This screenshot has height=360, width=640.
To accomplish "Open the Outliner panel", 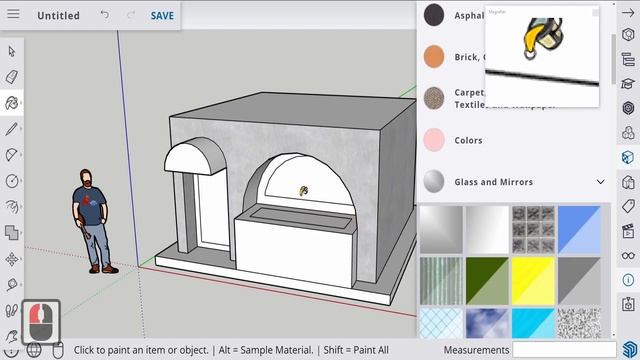I will pos(628,60).
